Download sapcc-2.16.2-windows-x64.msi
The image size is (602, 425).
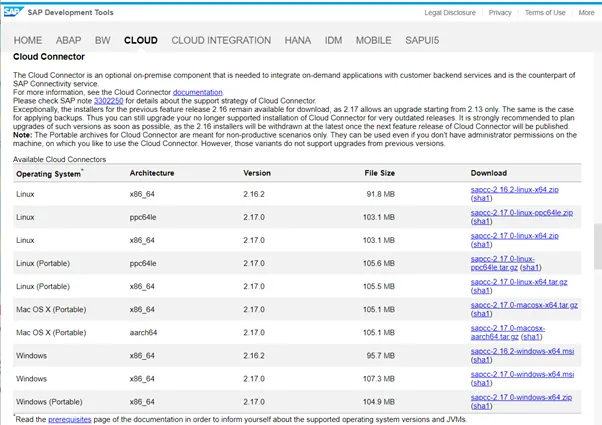(522, 351)
